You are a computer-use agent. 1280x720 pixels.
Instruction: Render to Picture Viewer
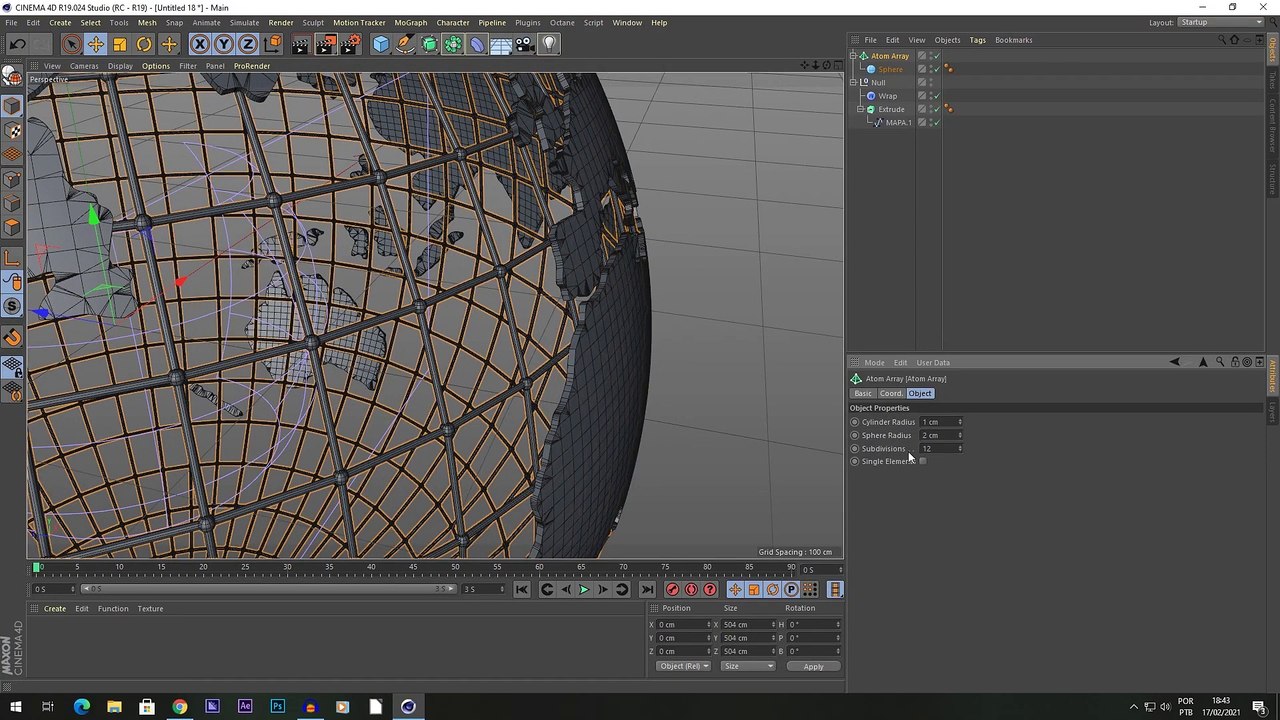click(325, 44)
